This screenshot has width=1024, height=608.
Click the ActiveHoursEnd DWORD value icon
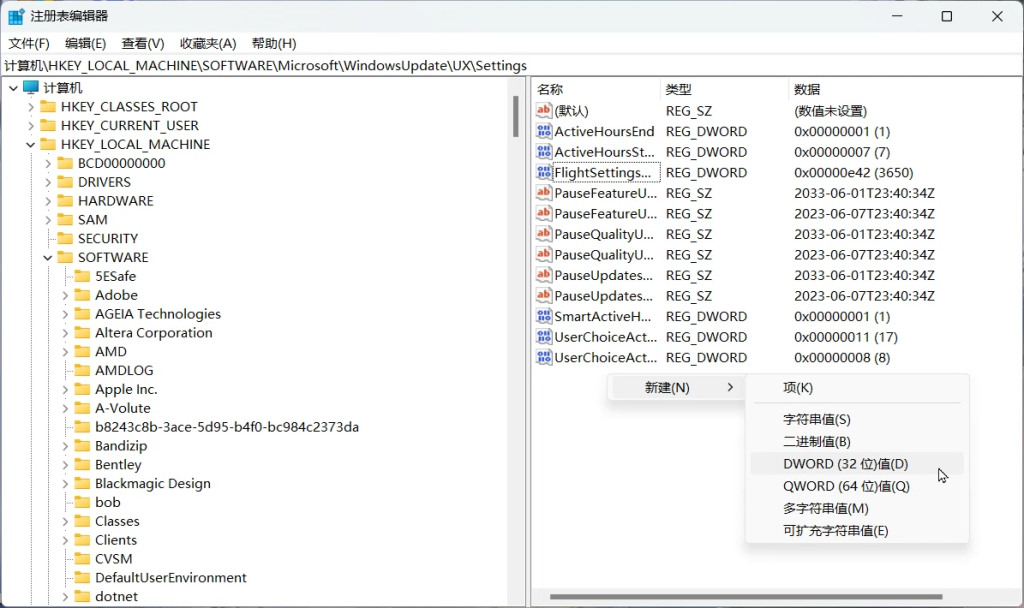pyautogui.click(x=544, y=131)
